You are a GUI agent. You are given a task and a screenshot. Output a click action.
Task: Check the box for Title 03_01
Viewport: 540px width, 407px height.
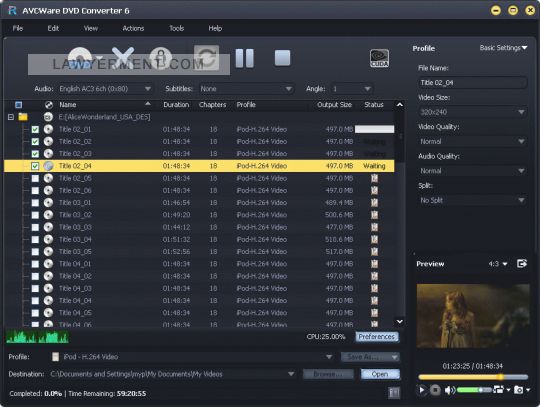pyautogui.click(x=35, y=203)
